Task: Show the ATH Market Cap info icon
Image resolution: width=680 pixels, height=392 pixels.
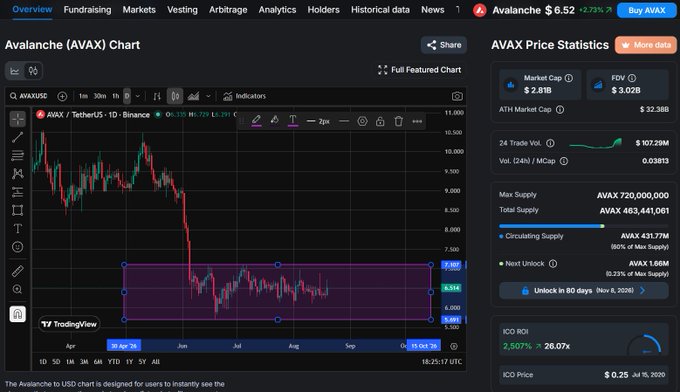Action: click(x=560, y=110)
